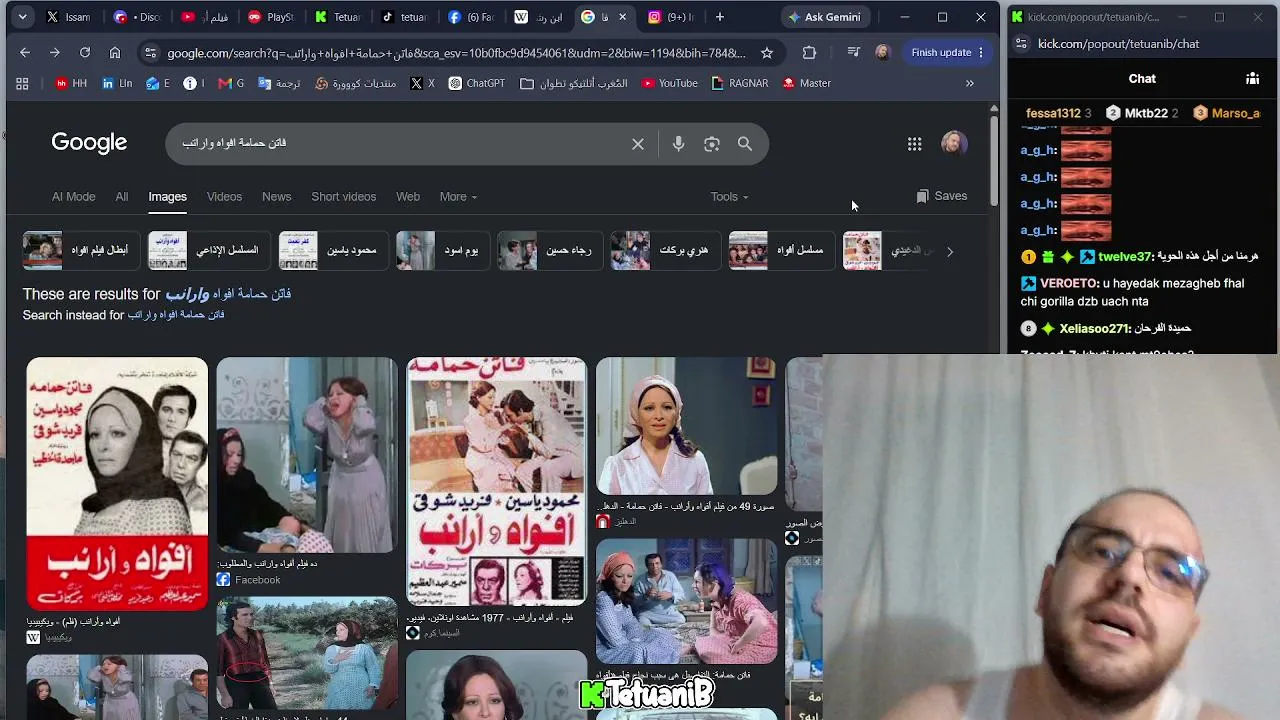This screenshot has height=720, width=1280.
Task: Open the Chrome extensions menu
Action: (x=809, y=52)
